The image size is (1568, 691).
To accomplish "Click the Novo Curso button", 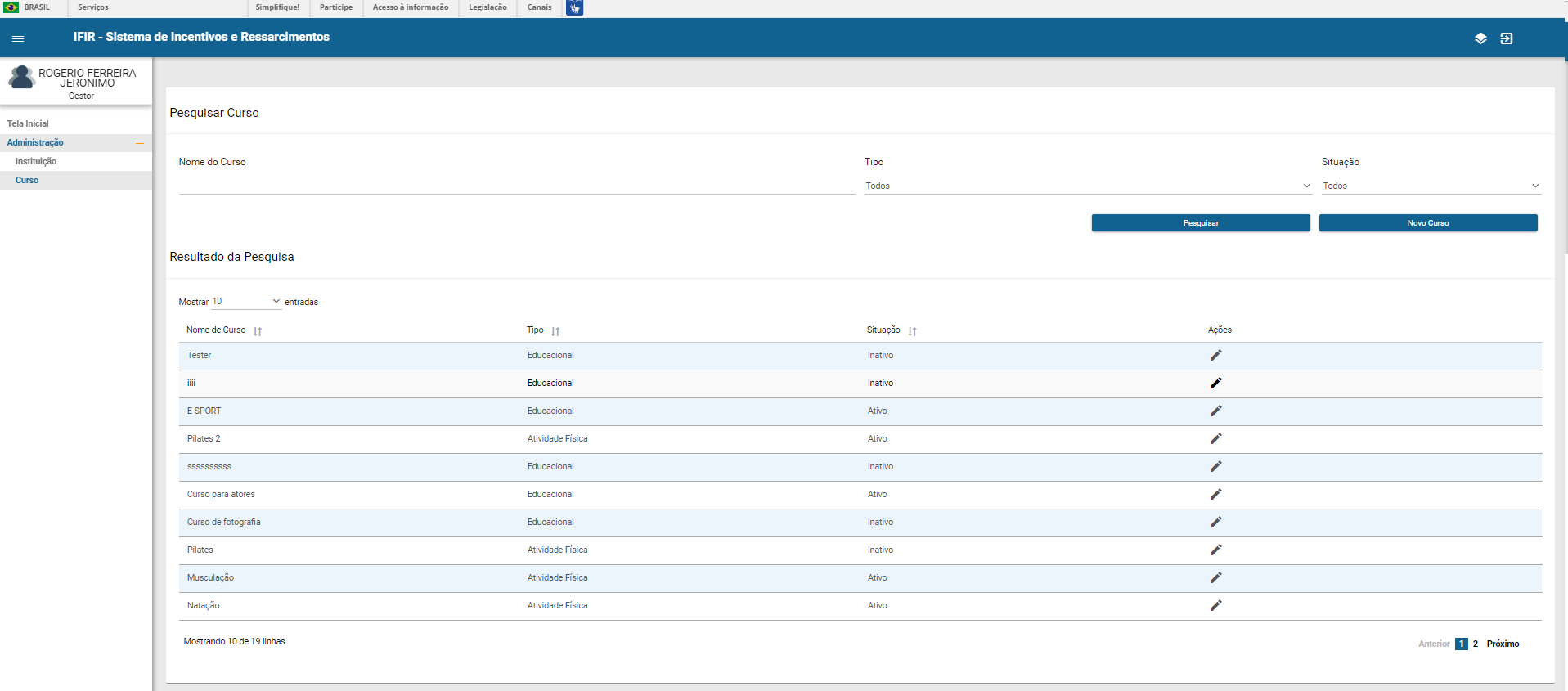I will click(1427, 223).
